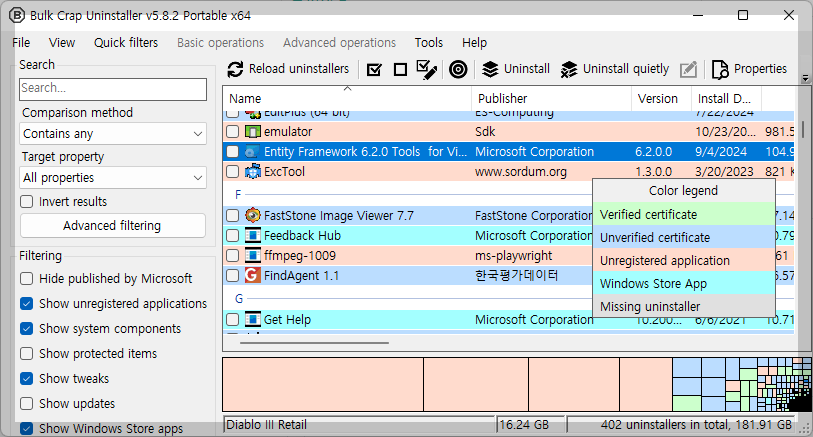Open the Contains any comparison dropdown

(x=113, y=134)
